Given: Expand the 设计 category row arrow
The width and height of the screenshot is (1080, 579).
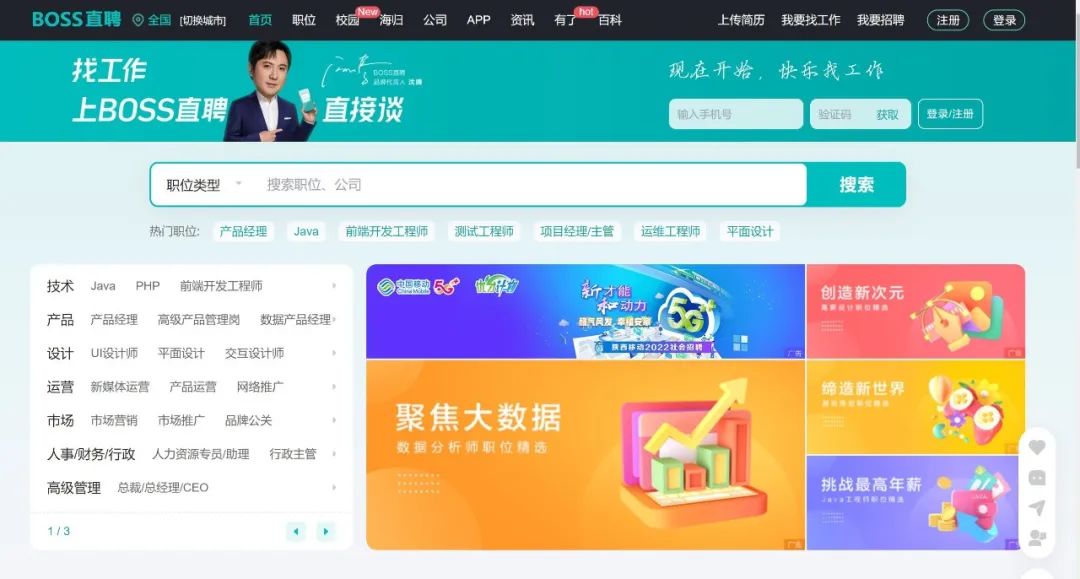Looking at the screenshot, I should pos(334,353).
